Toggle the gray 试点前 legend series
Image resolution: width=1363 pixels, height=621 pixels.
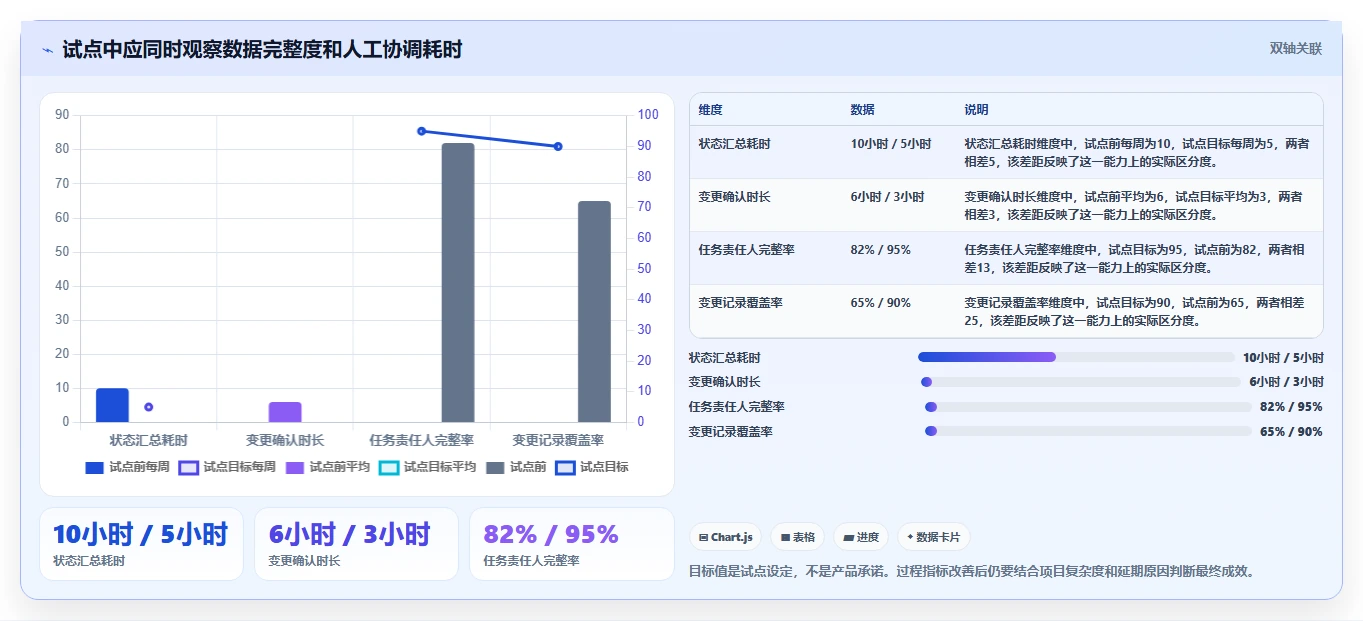[516, 467]
